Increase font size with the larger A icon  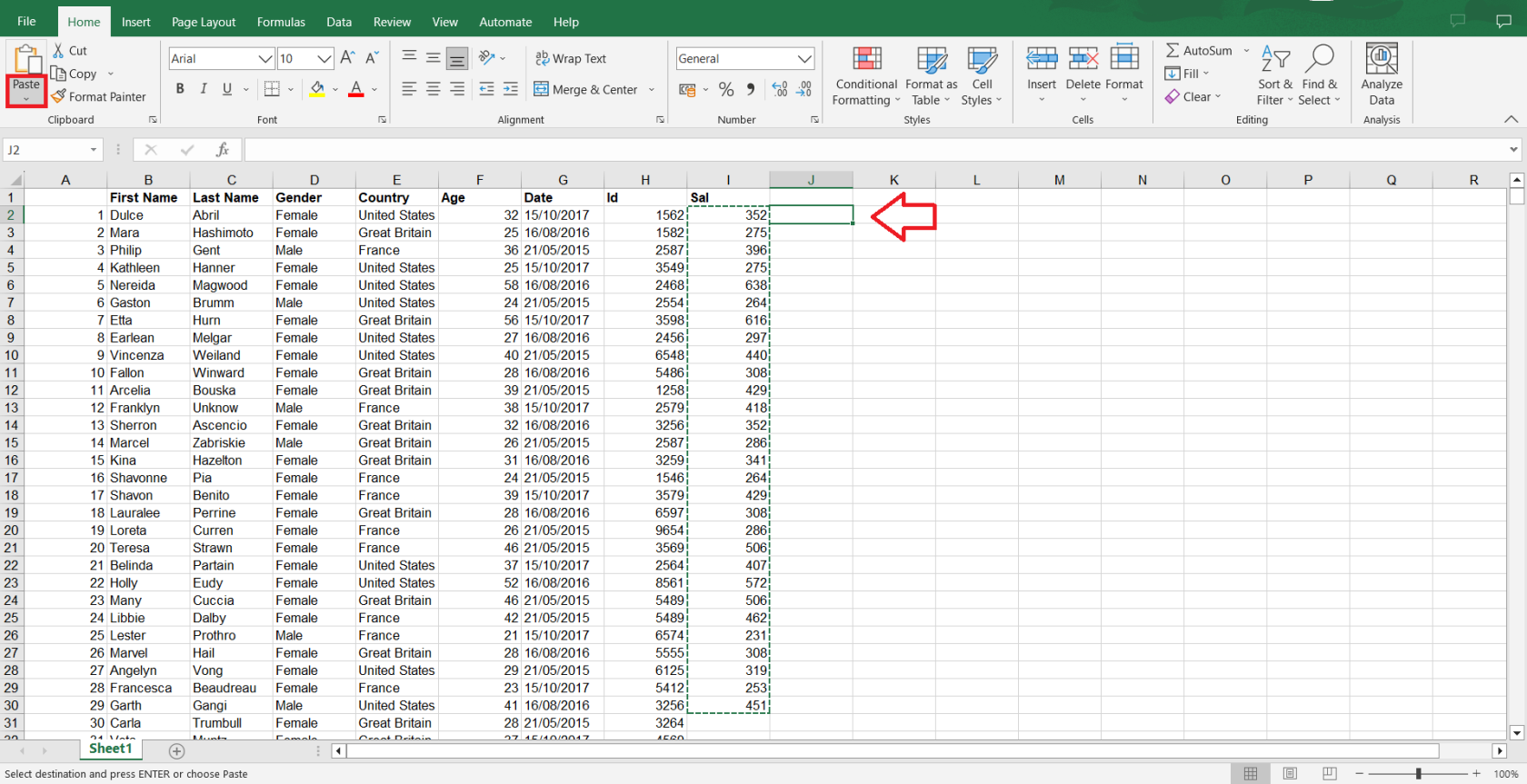click(x=347, y=58)
